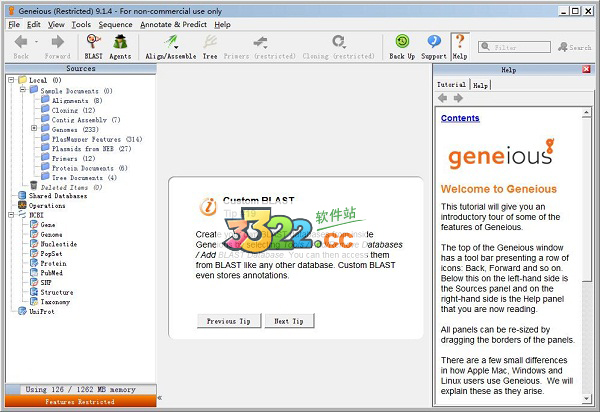
Task: Open the File menu
Action: click(14, 24)
